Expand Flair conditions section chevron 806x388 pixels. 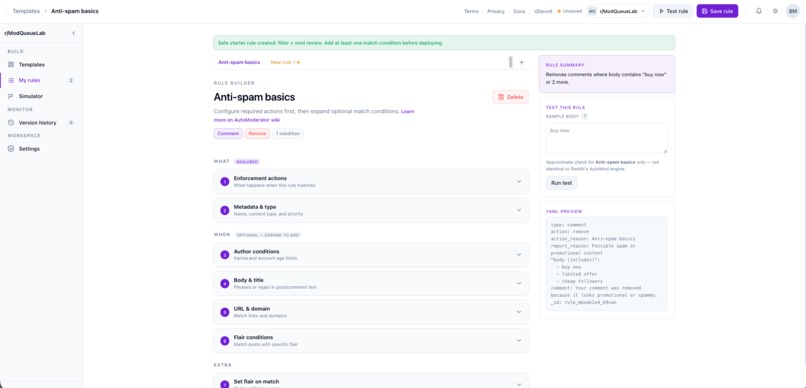[519, 341]
